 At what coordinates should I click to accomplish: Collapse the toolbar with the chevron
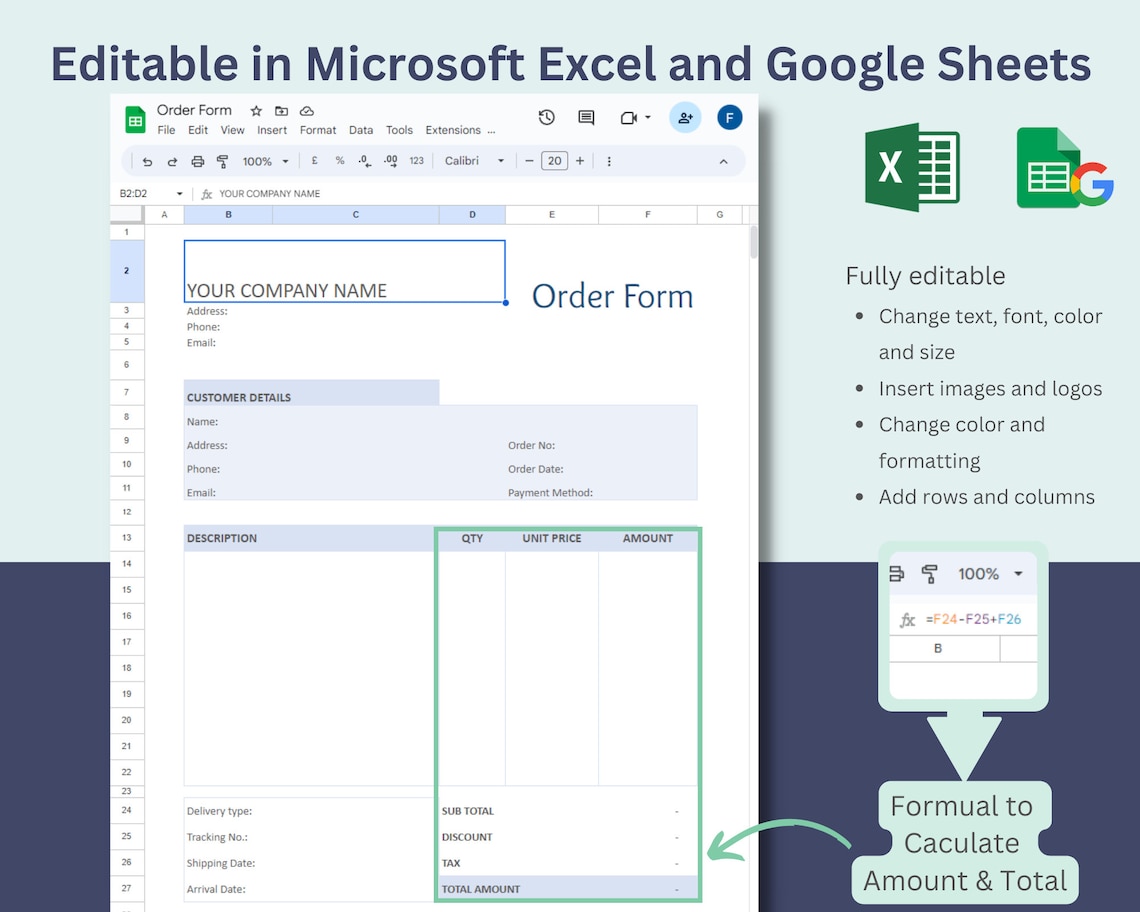coord(724,160)
